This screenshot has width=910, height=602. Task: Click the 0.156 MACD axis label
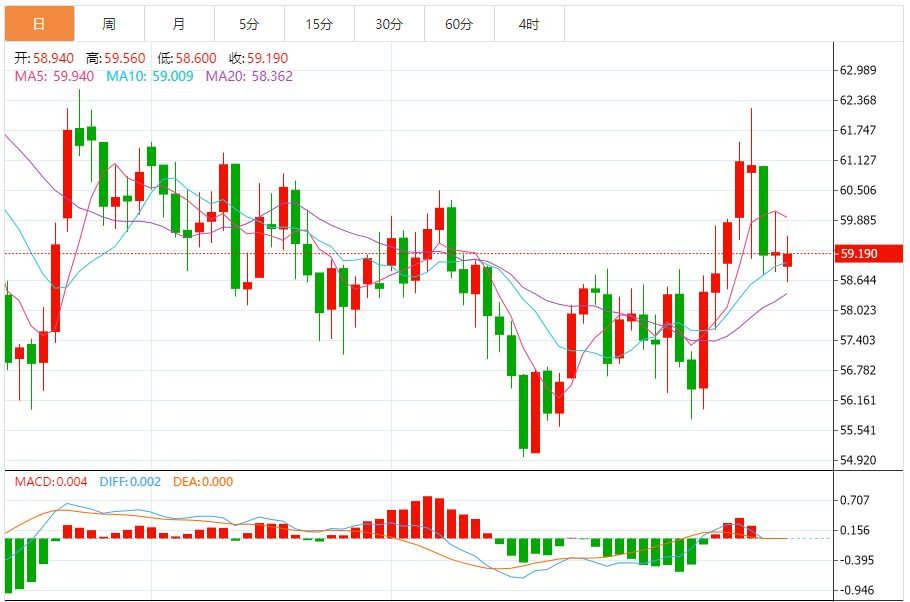[x=855, y=530]
